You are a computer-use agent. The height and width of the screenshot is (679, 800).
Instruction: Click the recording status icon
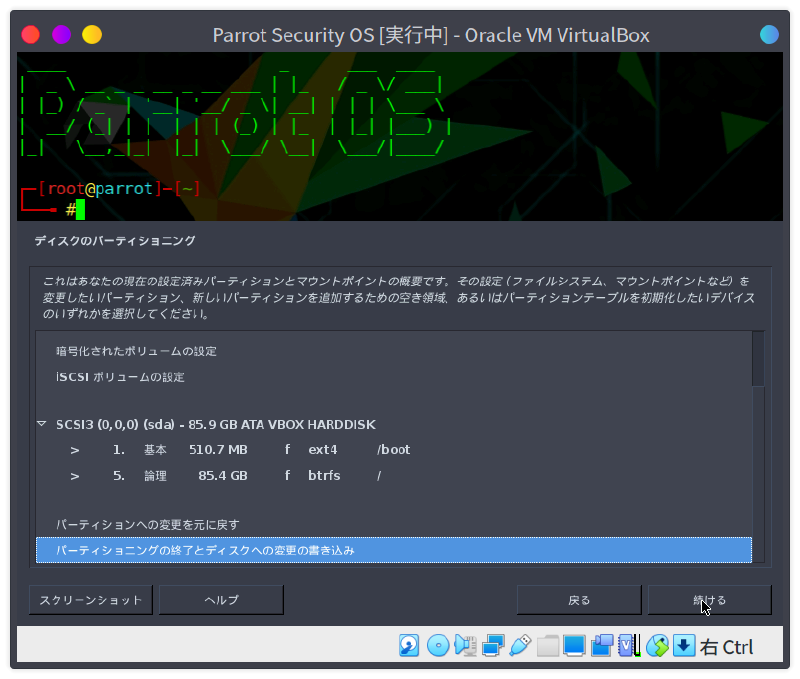point(601,646)
